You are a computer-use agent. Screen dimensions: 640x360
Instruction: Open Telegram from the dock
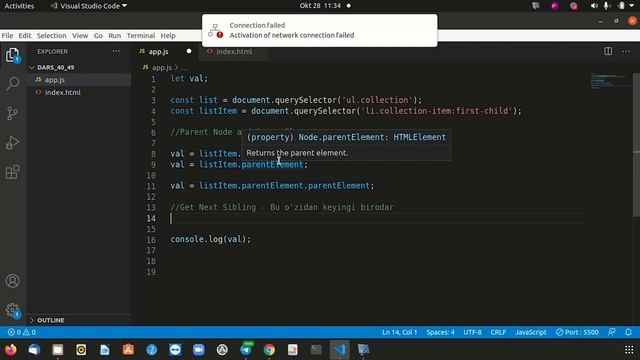coord(246,350)
